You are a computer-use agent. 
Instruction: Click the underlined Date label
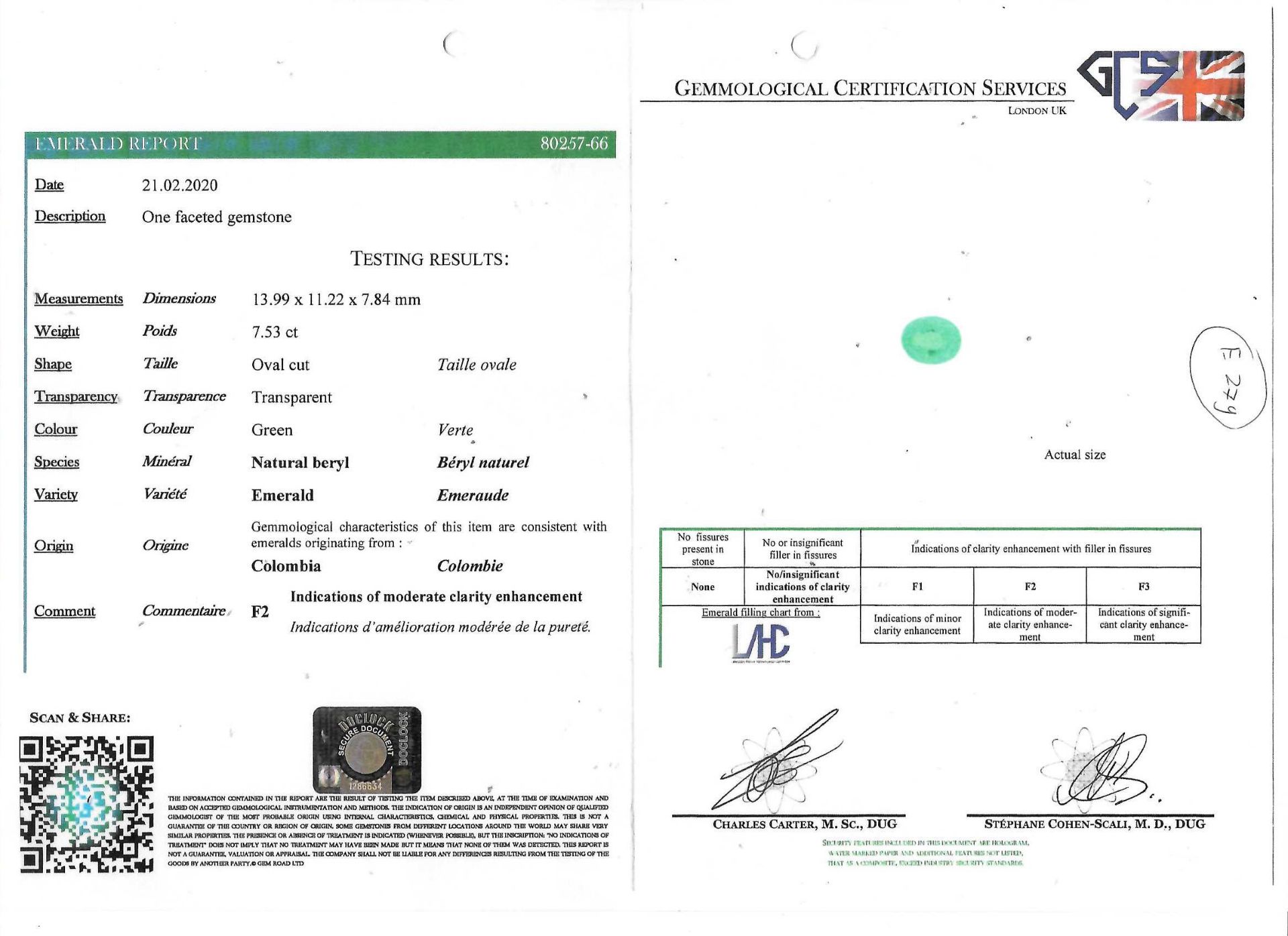[49, 185]
